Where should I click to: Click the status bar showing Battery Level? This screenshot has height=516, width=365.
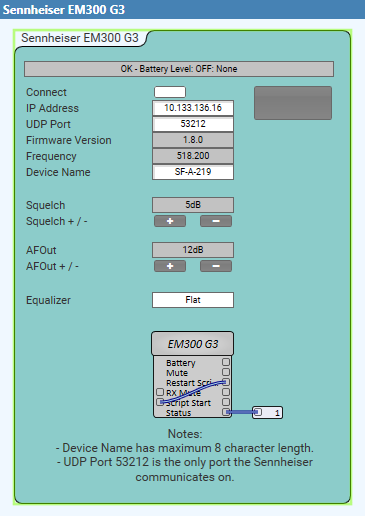[179, 69]
